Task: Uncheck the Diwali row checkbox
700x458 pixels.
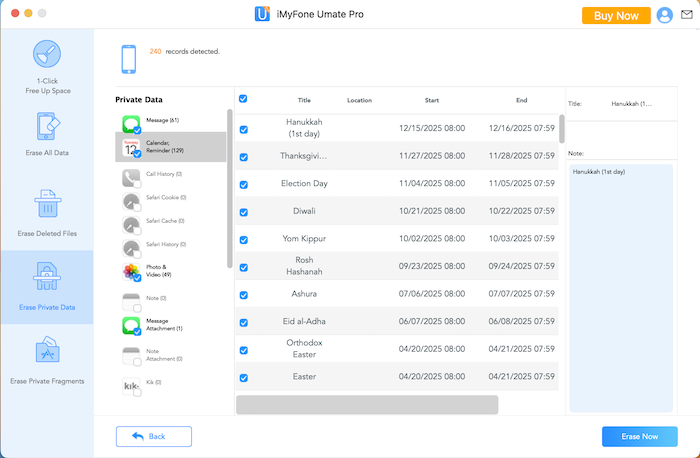Action: [243, 212]
